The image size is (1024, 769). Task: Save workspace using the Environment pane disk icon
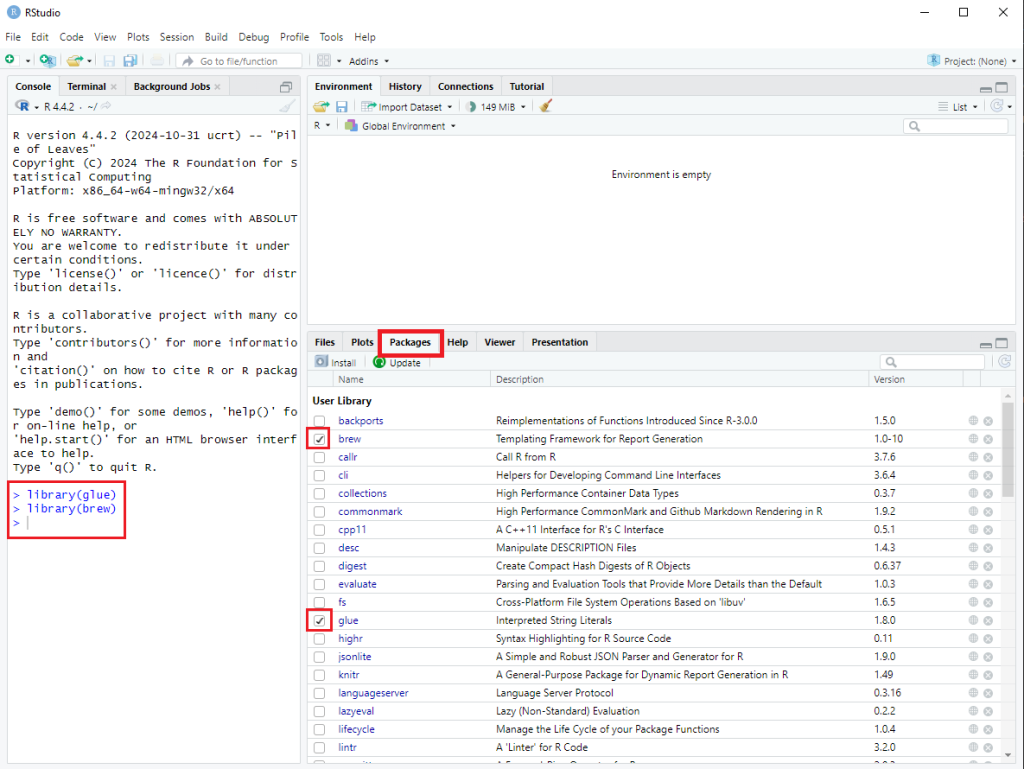tap(341, 106)
